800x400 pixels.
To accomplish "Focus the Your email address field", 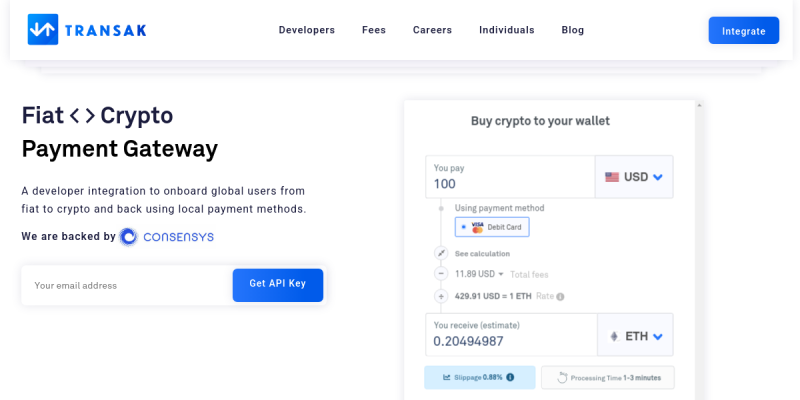I will [126, 285].
